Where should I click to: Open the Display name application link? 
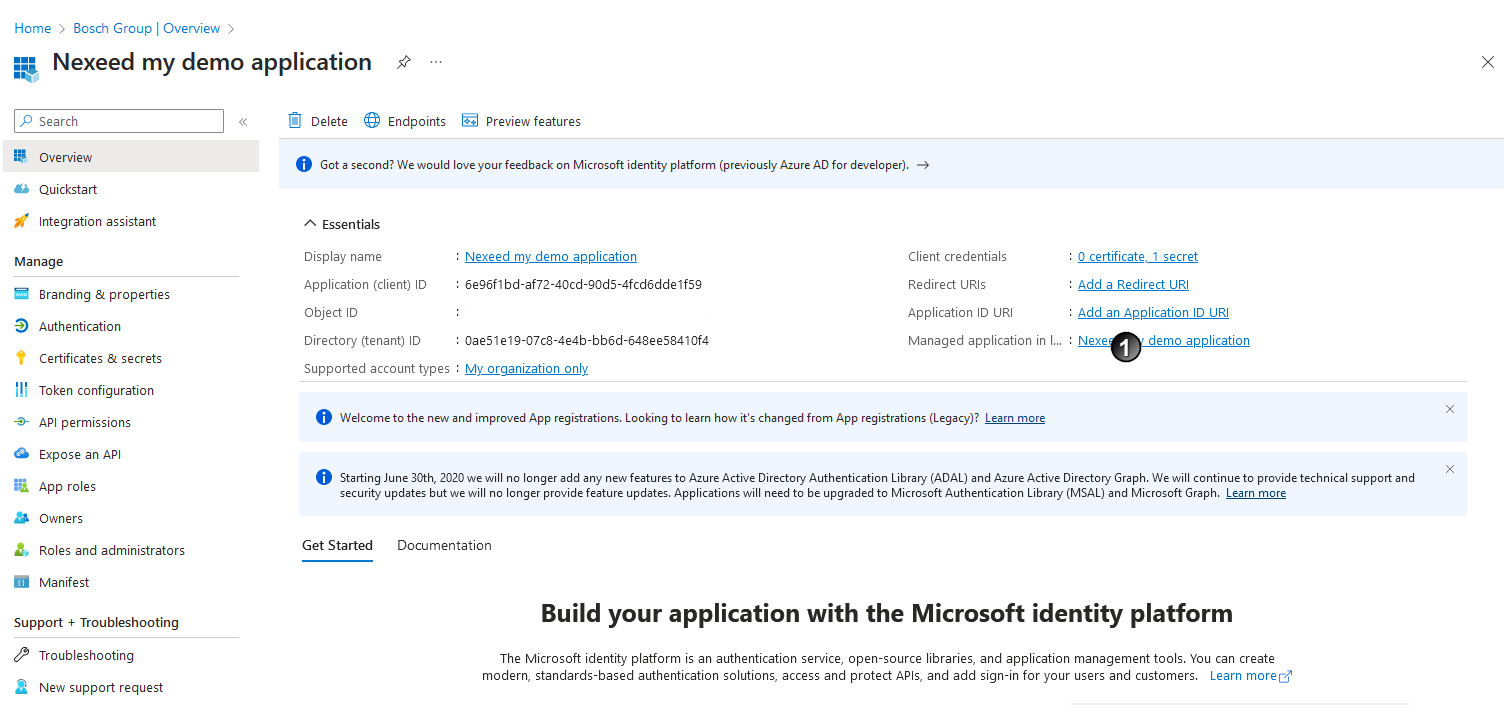(x=551, y=257)
